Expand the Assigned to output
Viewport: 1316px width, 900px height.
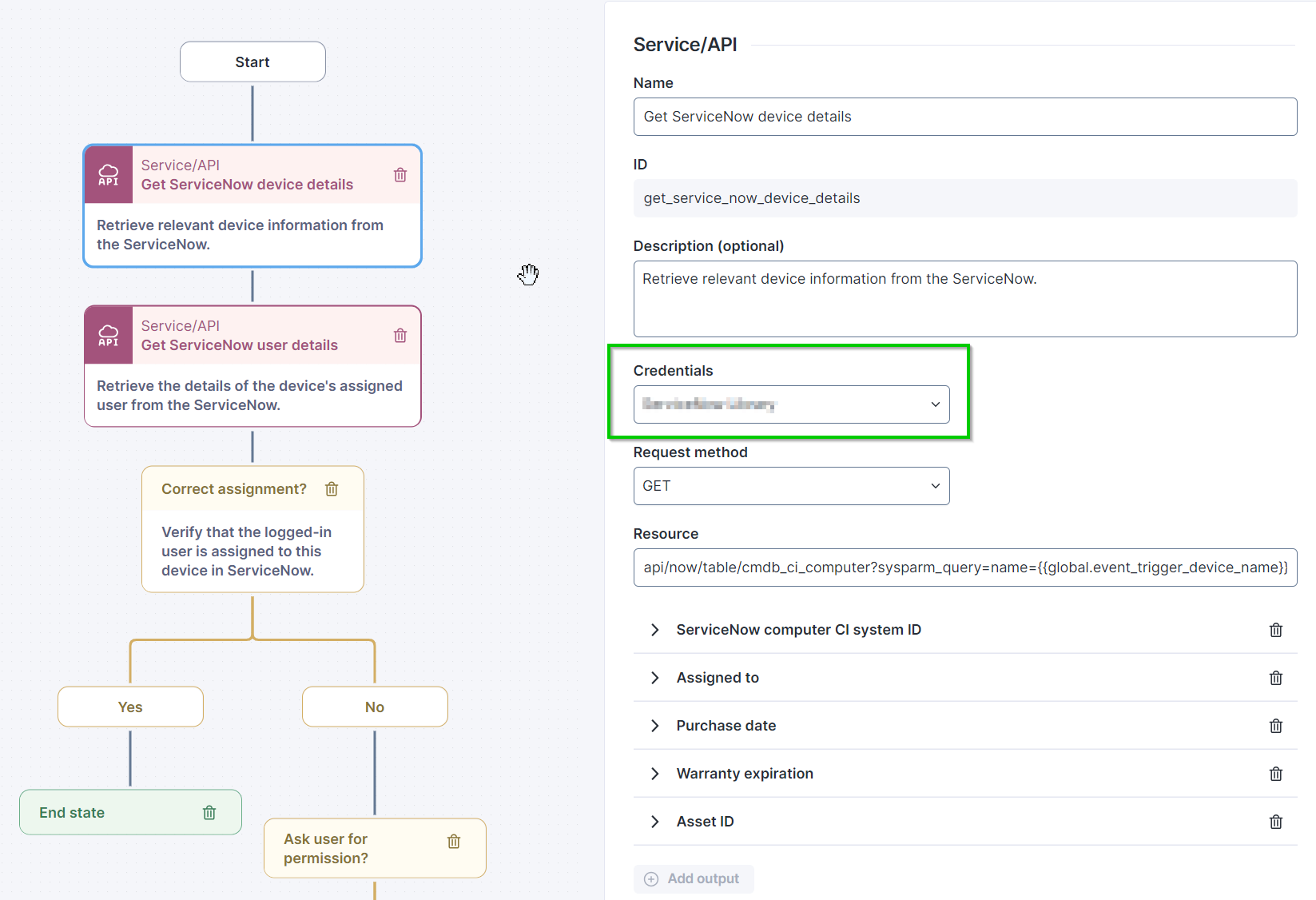click(655, 678)
